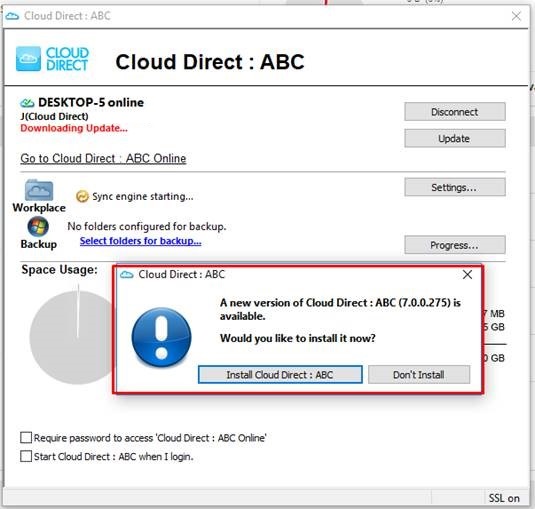535x509 pixels.
Task: Open the Progress… window
Action: click(455, 245)
